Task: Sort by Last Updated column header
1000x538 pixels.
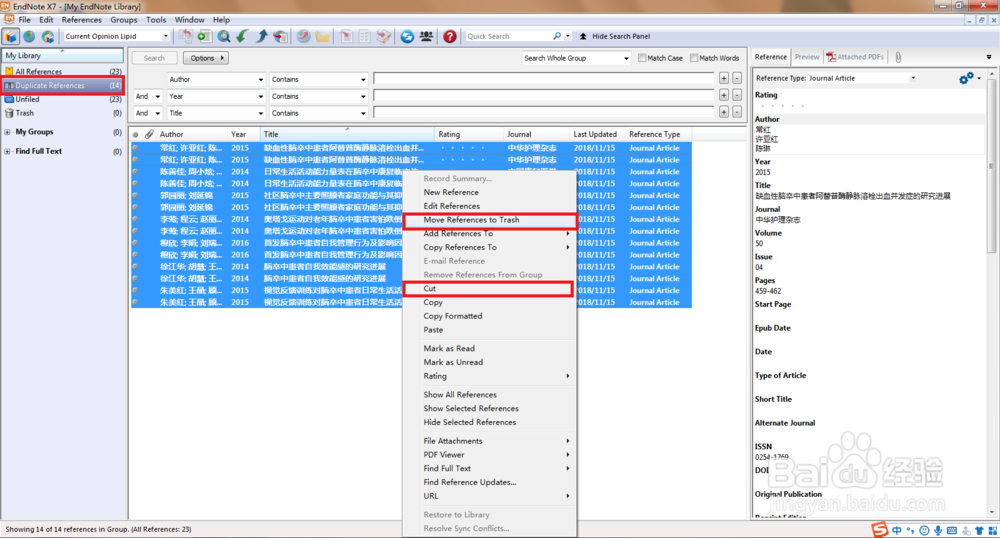Action: [x=595, y=134]
